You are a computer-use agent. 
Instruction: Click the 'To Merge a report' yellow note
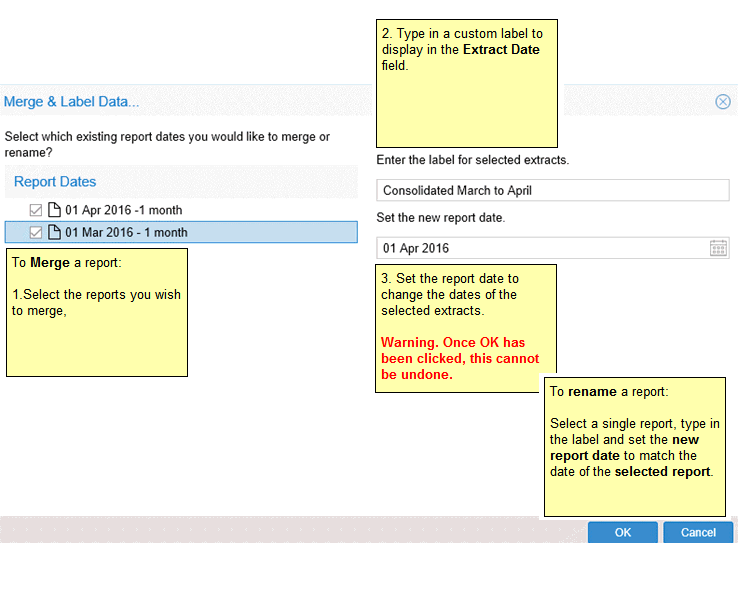point(96,312)
